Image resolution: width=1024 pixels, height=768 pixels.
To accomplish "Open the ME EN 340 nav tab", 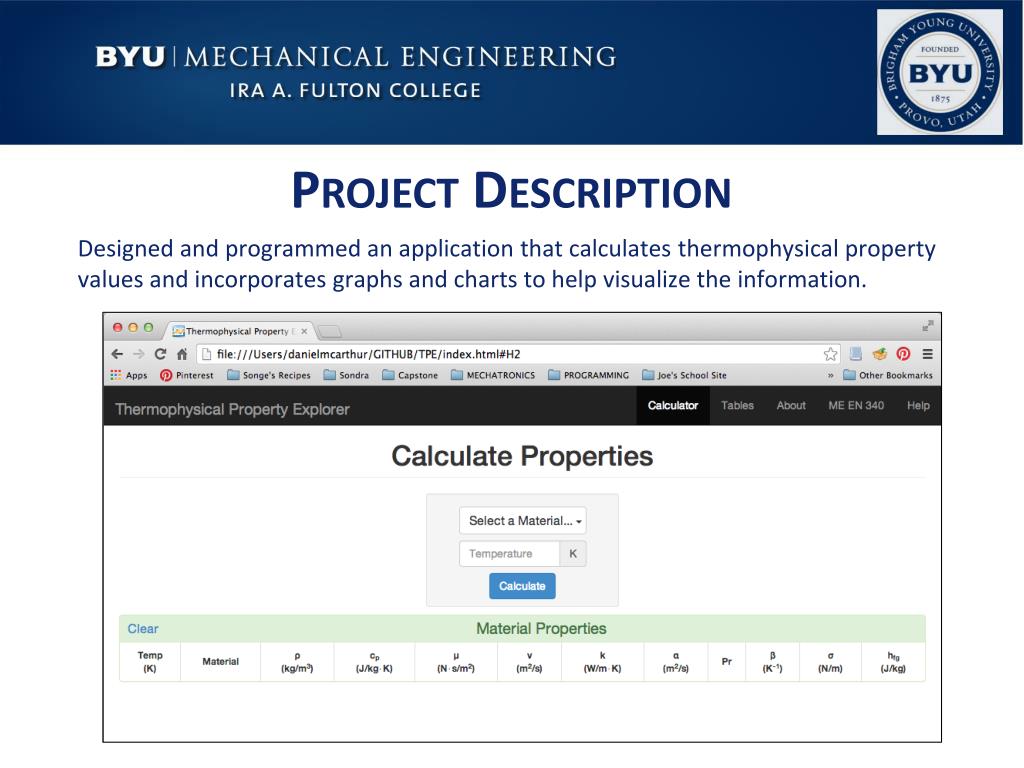I will tap(856, 406).
